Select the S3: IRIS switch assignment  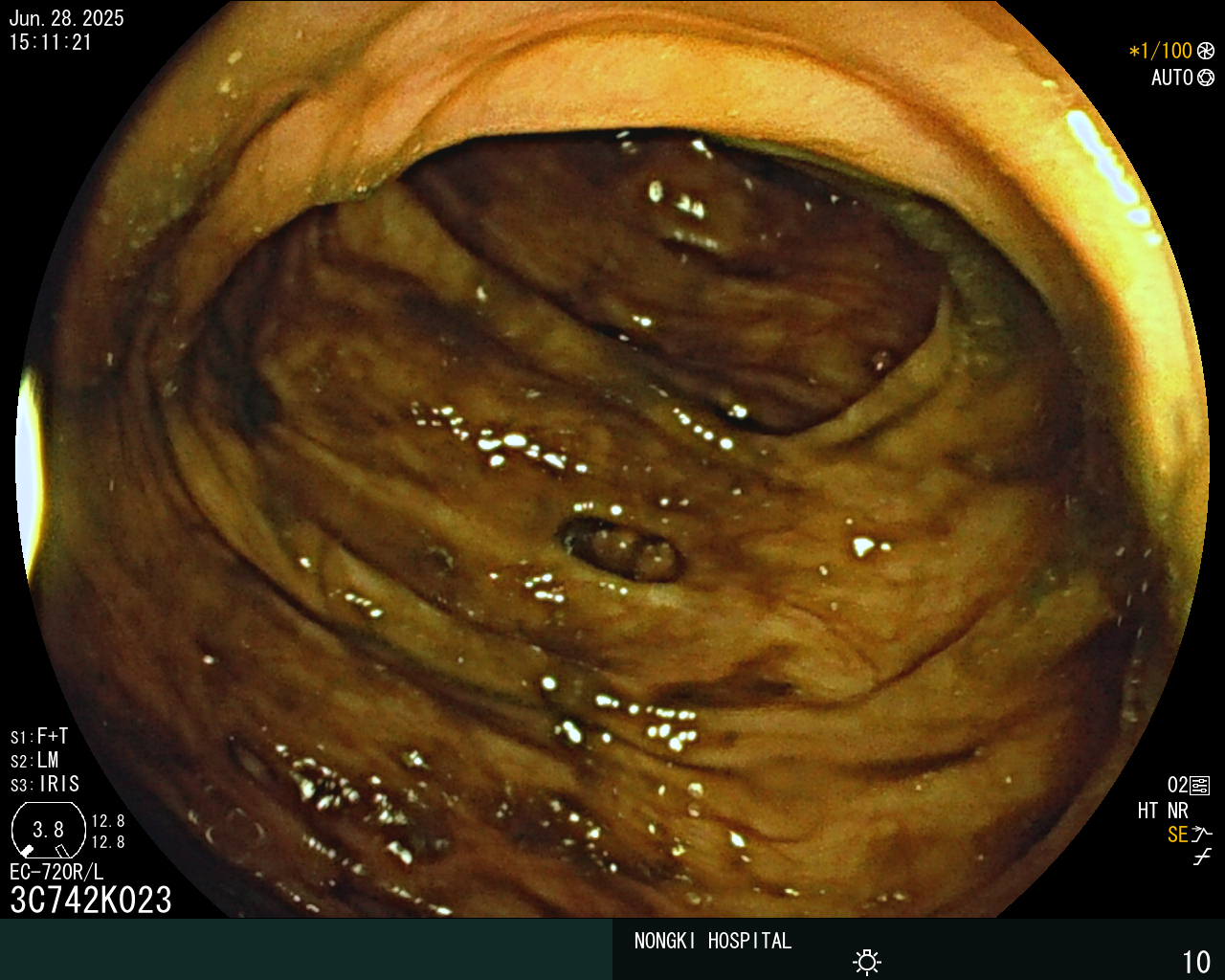(x=45, y=784)
